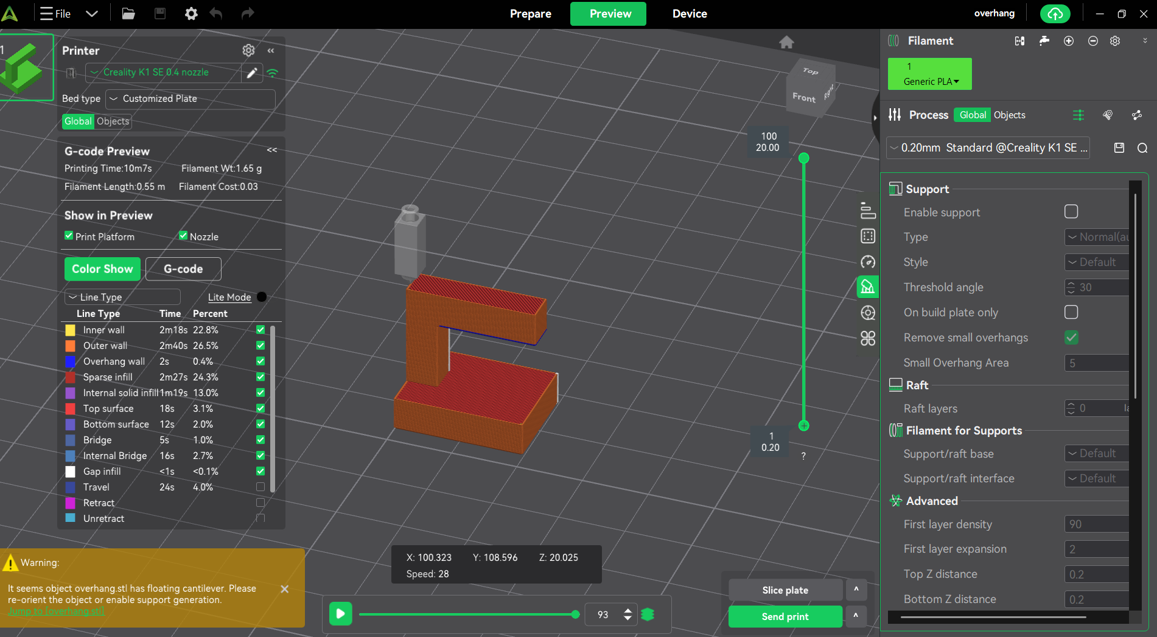Select Objects tab in Printer panel
This screenshot has width=1157, height=637.
pos(113,121)
